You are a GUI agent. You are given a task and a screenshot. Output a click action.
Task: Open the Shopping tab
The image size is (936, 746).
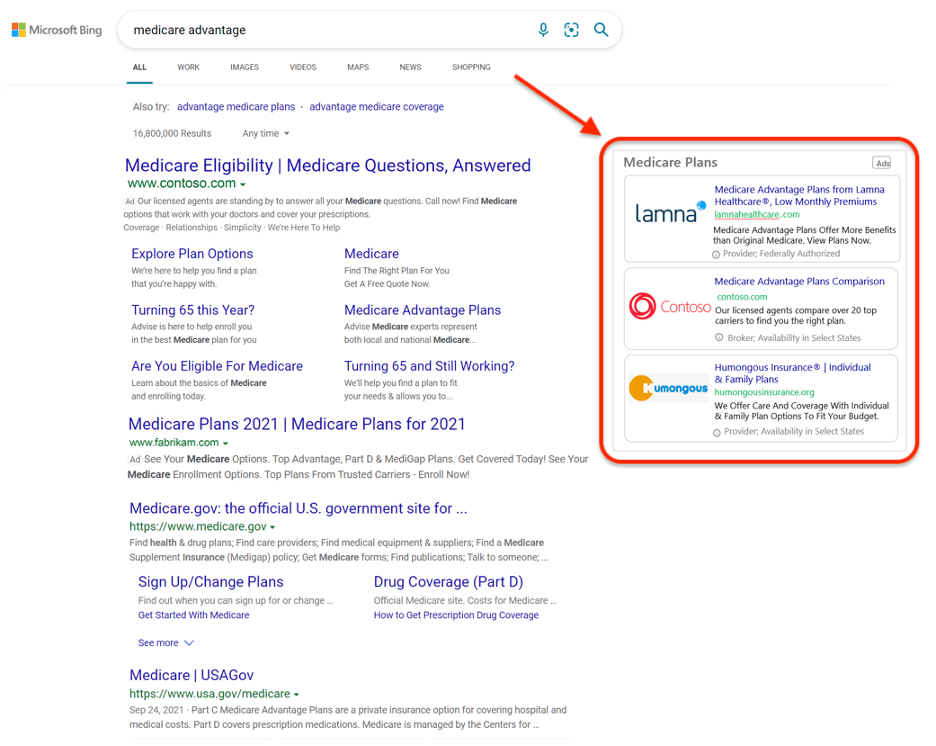471,67
